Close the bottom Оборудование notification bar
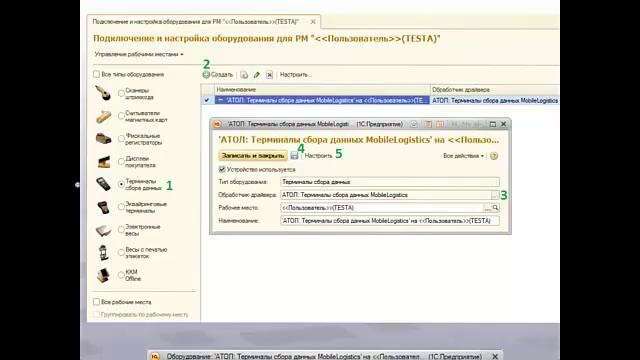Viewport: 640px width, 360px height. (495, 356)
